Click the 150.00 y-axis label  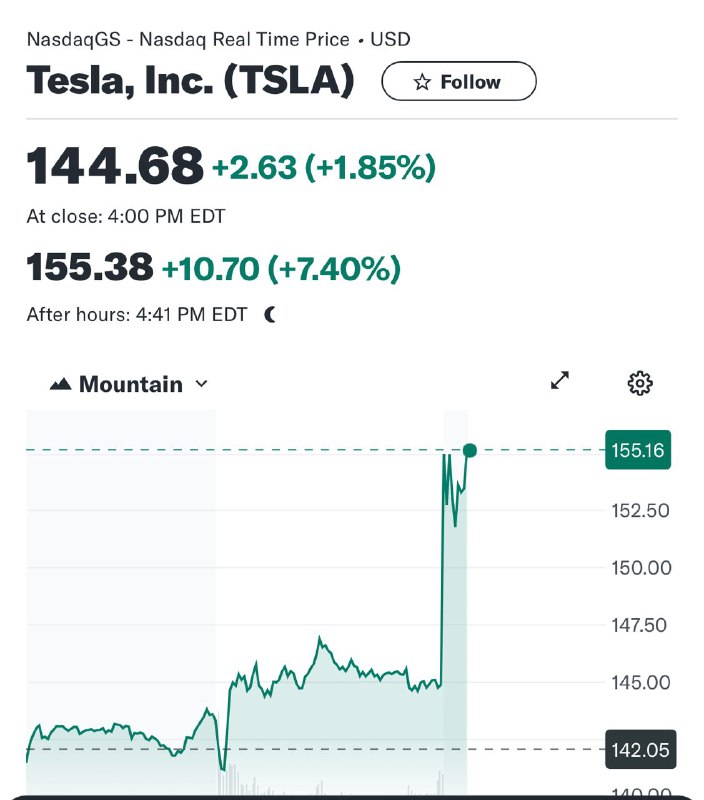tap(639, 568)
